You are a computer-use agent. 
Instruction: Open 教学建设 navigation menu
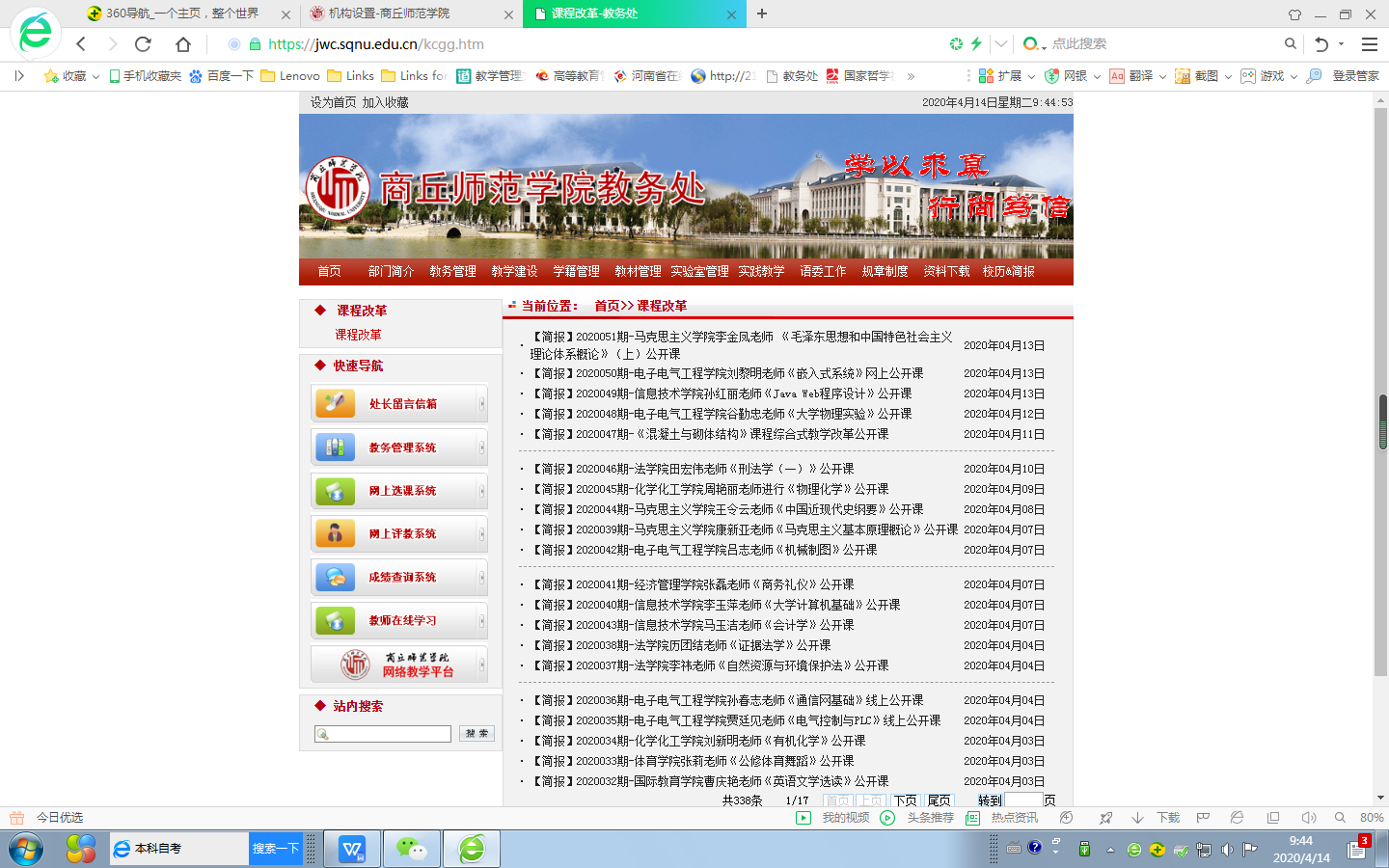click(x=514, y=271)
